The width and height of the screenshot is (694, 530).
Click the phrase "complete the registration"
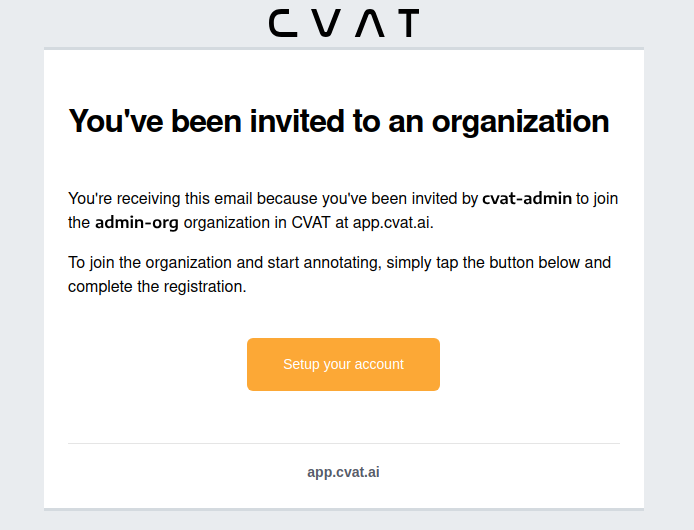coord(155,286)
